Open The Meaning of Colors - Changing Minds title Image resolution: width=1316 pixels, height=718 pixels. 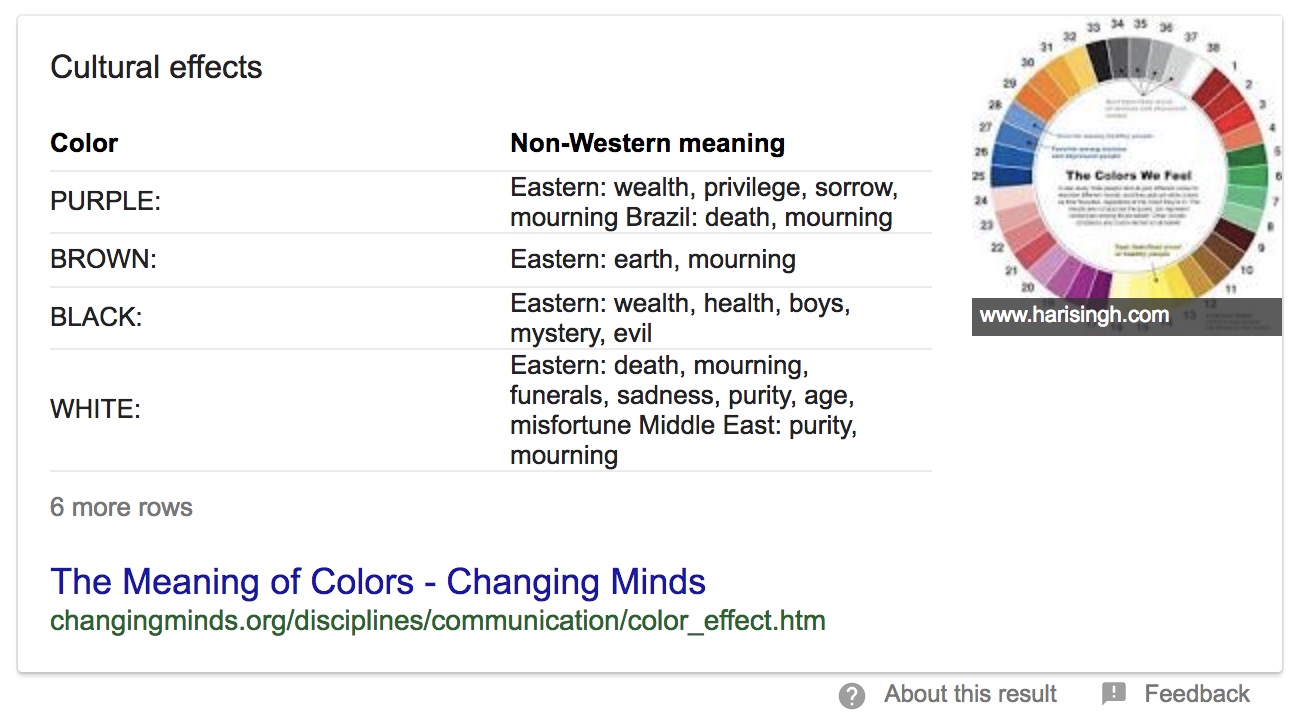pyautogui.click(x=378, y=582)
